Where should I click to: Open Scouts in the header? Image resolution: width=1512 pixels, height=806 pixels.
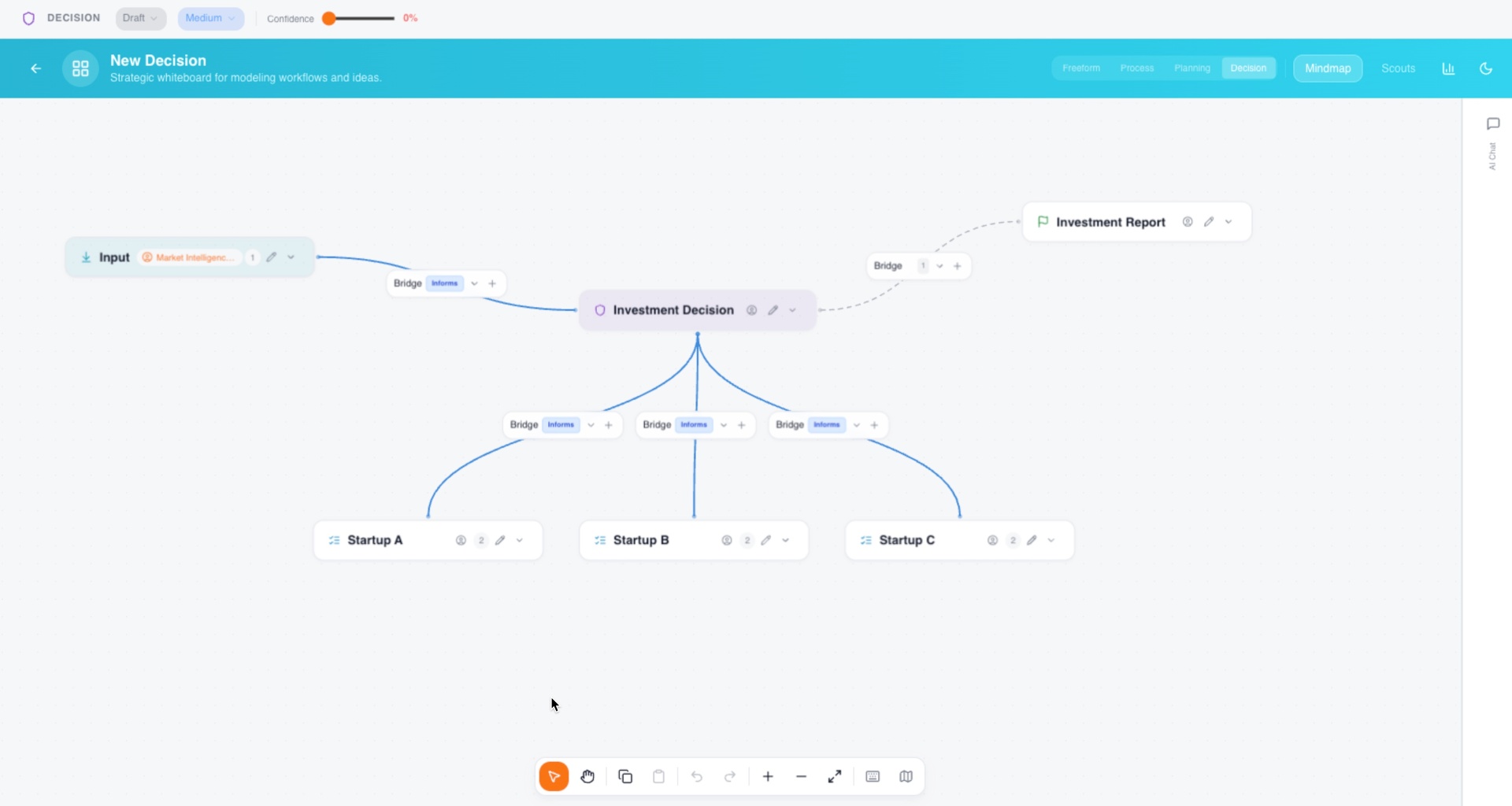(1399, 68)
